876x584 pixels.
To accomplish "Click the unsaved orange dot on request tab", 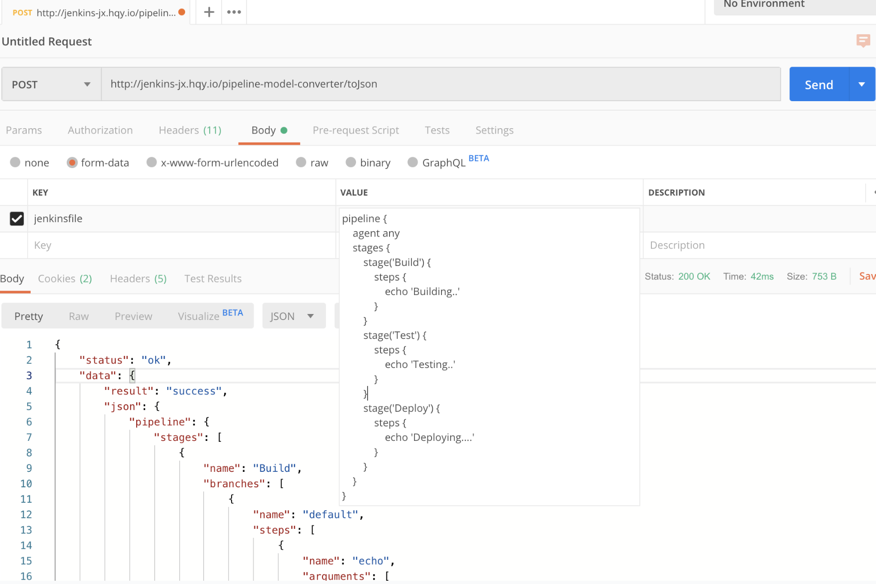I will coord(182,12).
